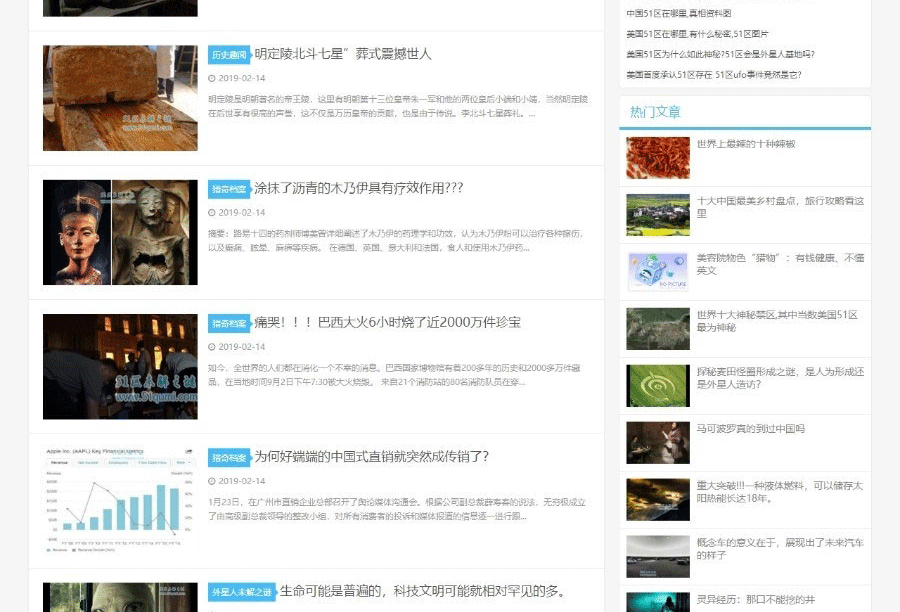Click the Nefertiti bust and mummy thumbnail
Screen dimensions: 900x612
tap(120, 233)
